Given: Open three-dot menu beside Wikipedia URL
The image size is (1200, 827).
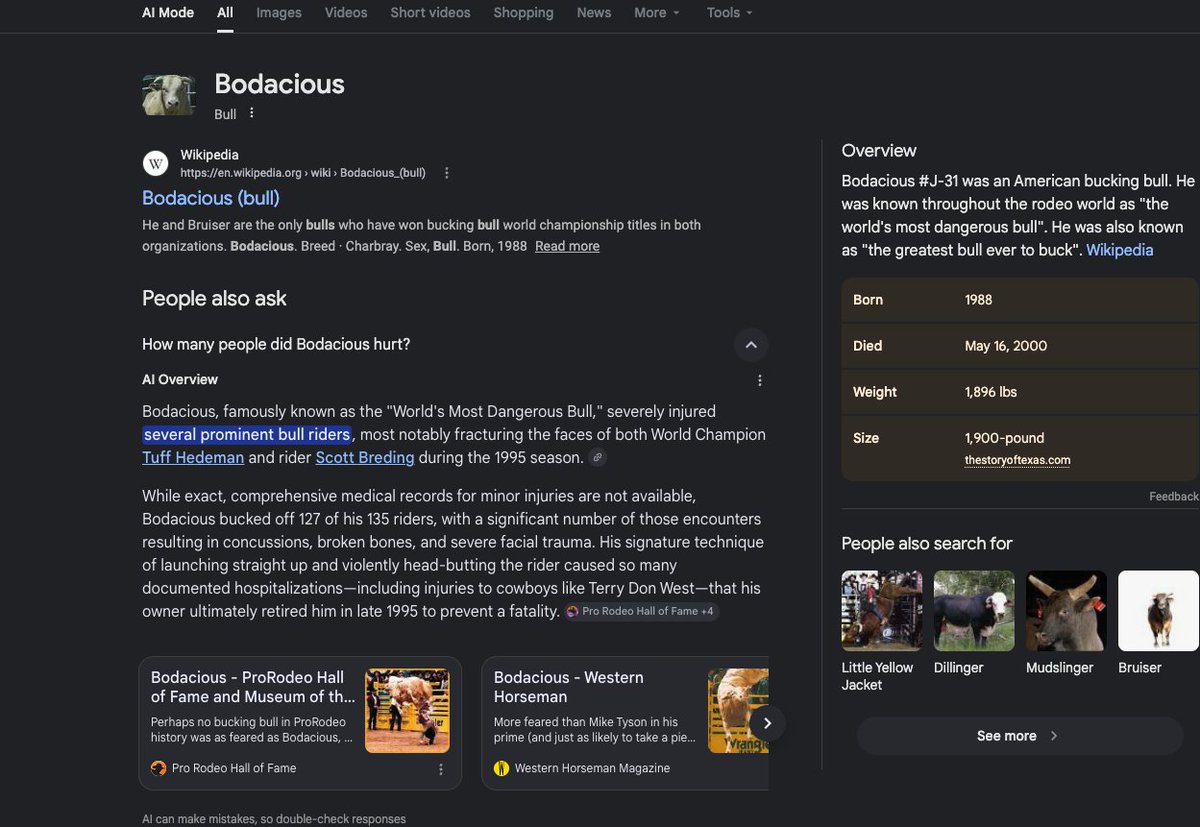Looking at the screenshot, I should pyautogui.click(x=446, y=173).
